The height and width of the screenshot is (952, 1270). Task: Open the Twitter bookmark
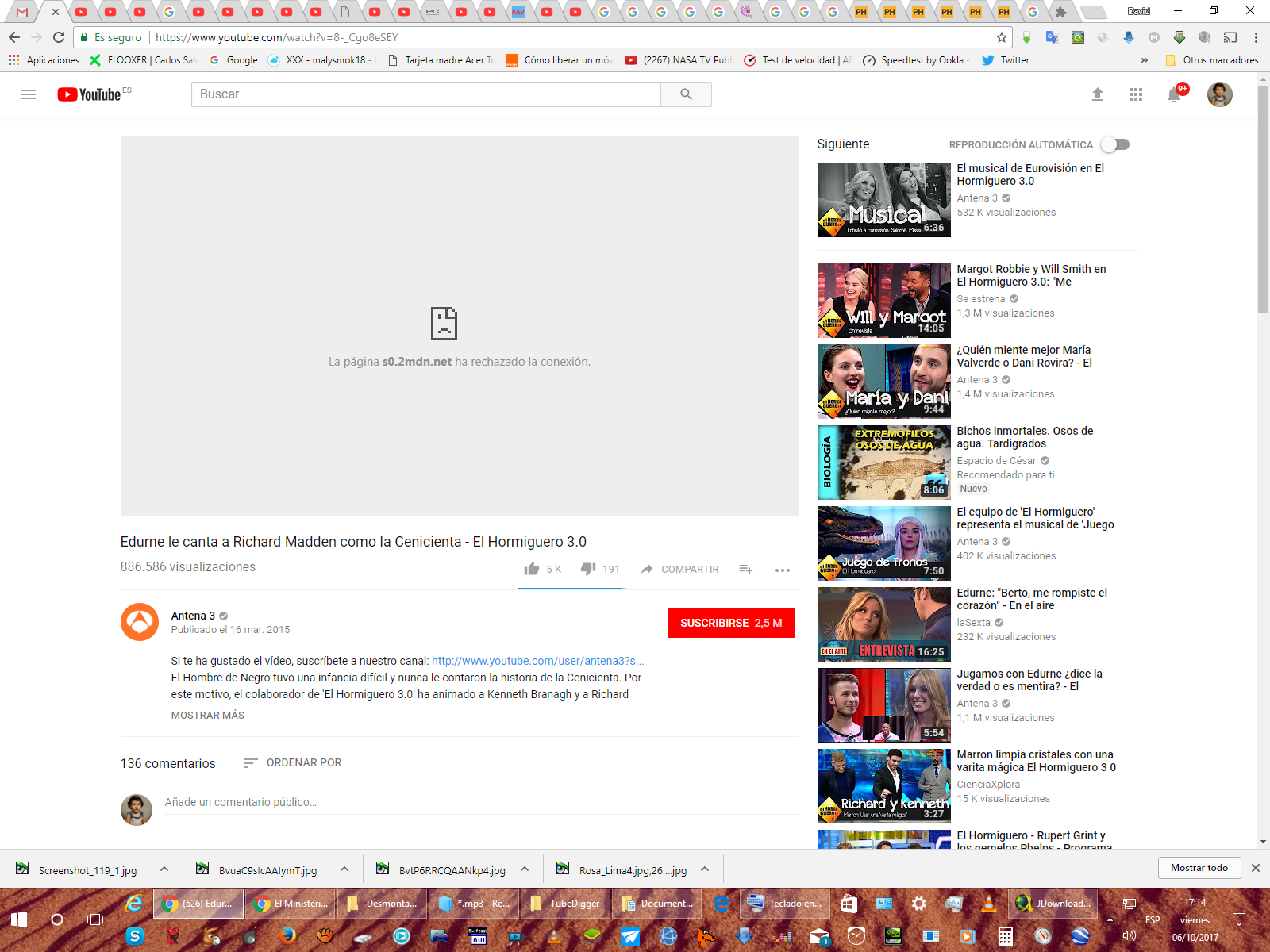click(1006, 60)
